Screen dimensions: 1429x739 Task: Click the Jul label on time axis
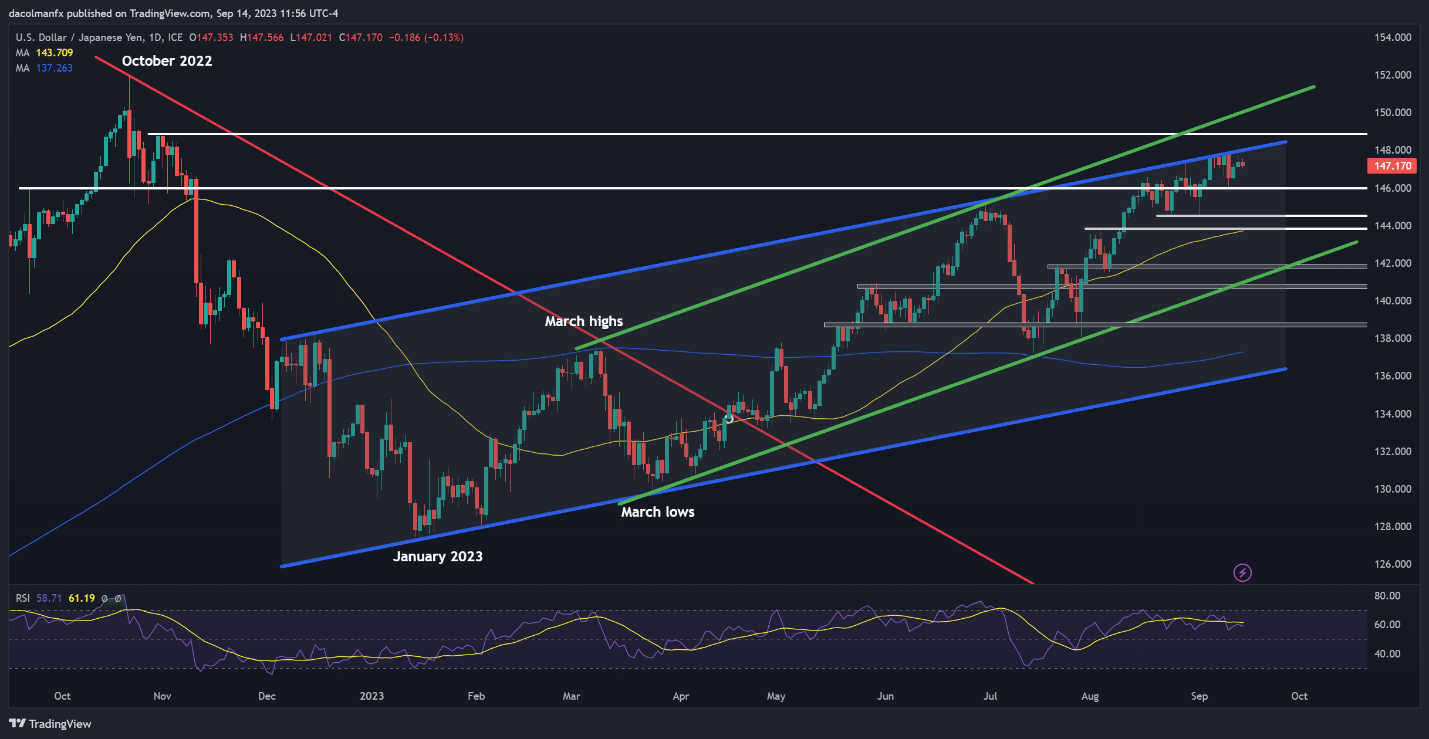(991, 696)
